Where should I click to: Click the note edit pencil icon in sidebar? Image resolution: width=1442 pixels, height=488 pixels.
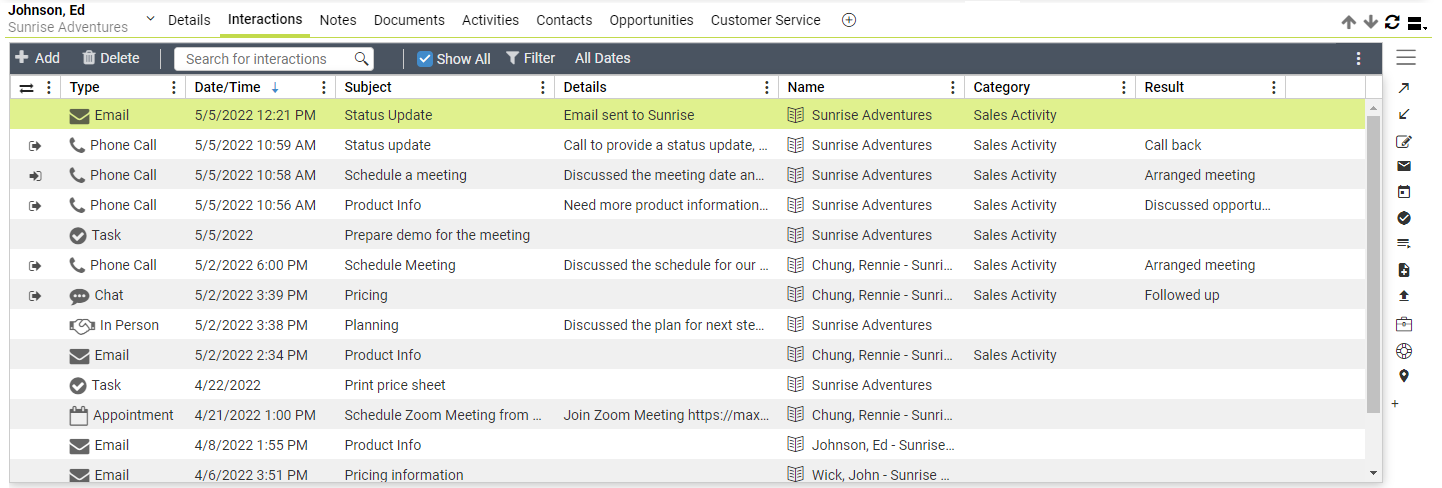coord(1404,141)
